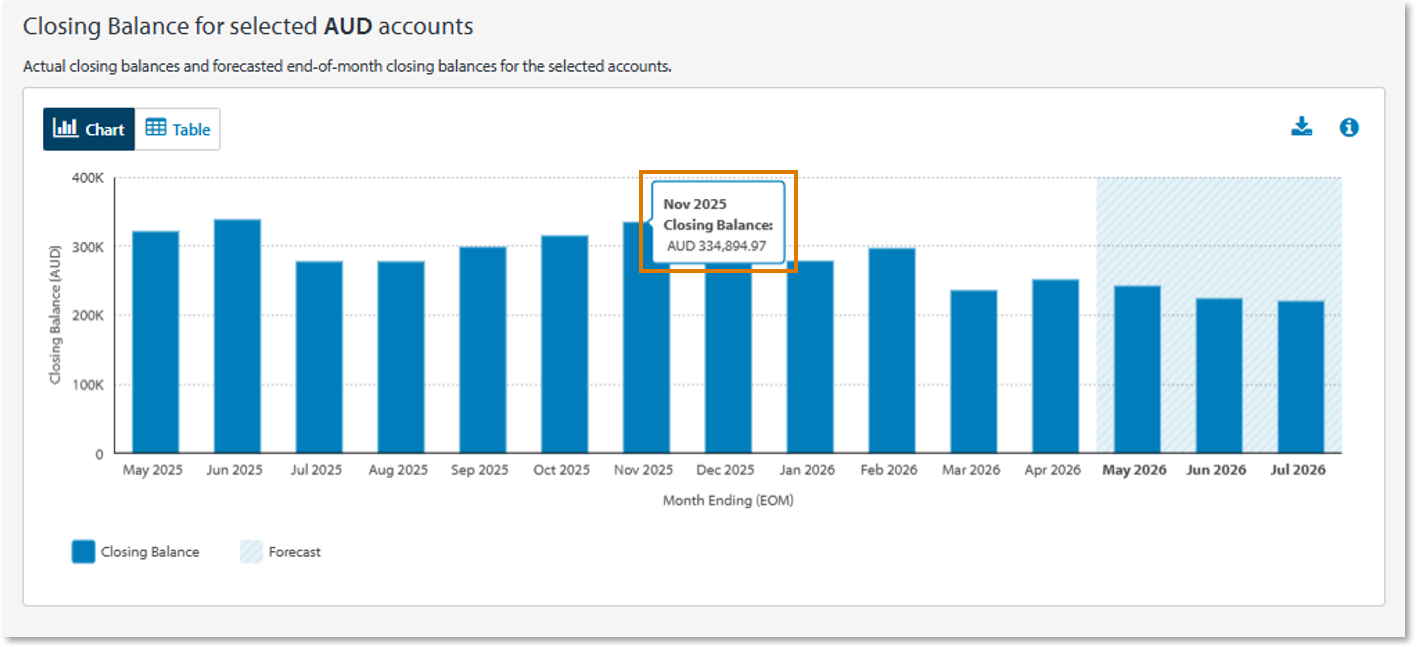Select the Sep 2025 bar
Screen dimensions: 1416x647
483,350
